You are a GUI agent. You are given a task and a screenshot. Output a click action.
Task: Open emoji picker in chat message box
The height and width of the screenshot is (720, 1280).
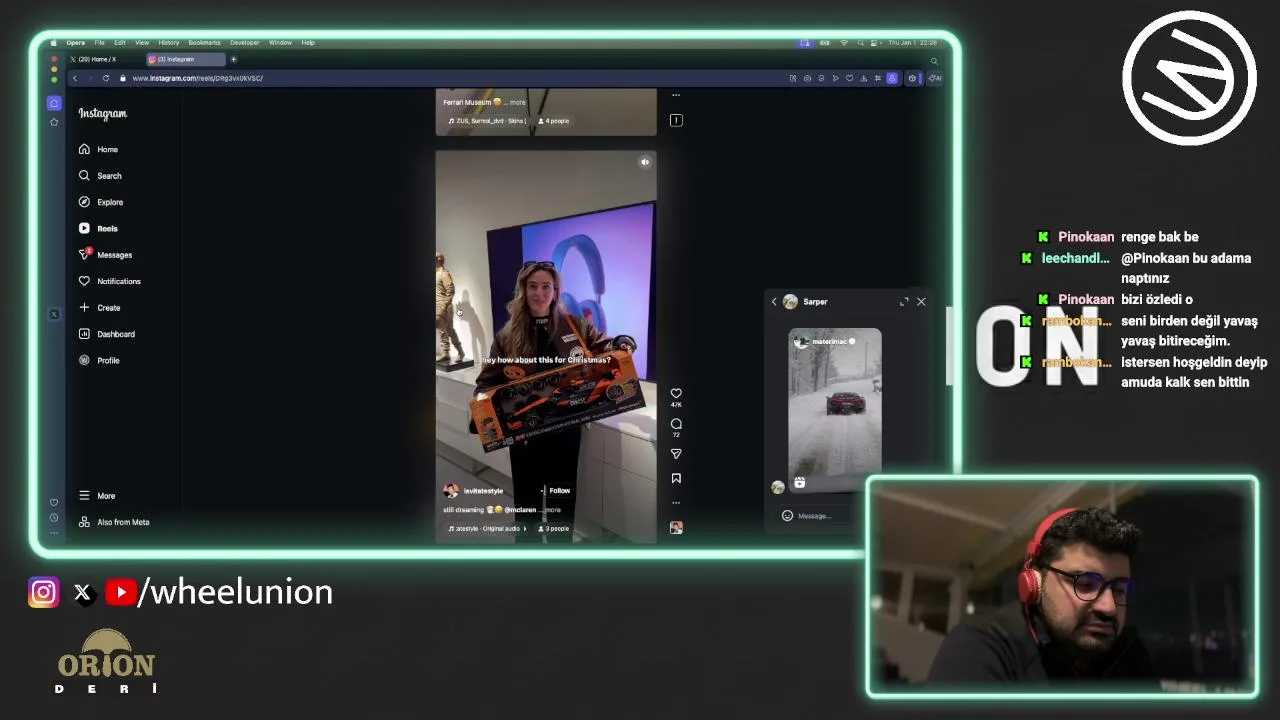(787, 516)
